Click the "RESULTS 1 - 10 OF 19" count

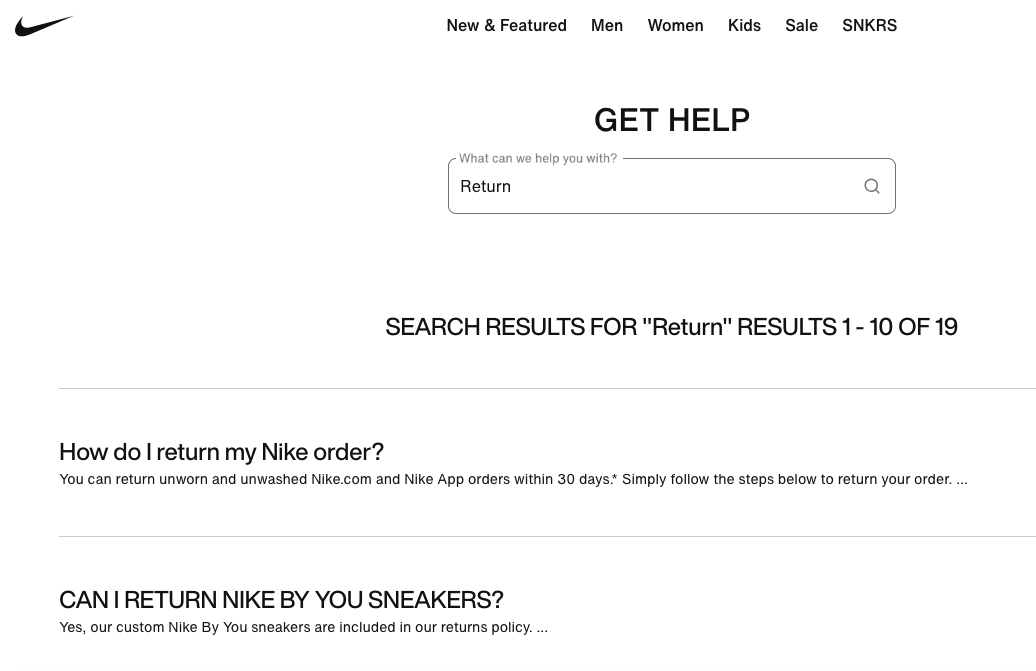pyautogui.click(x=847, y=327)
